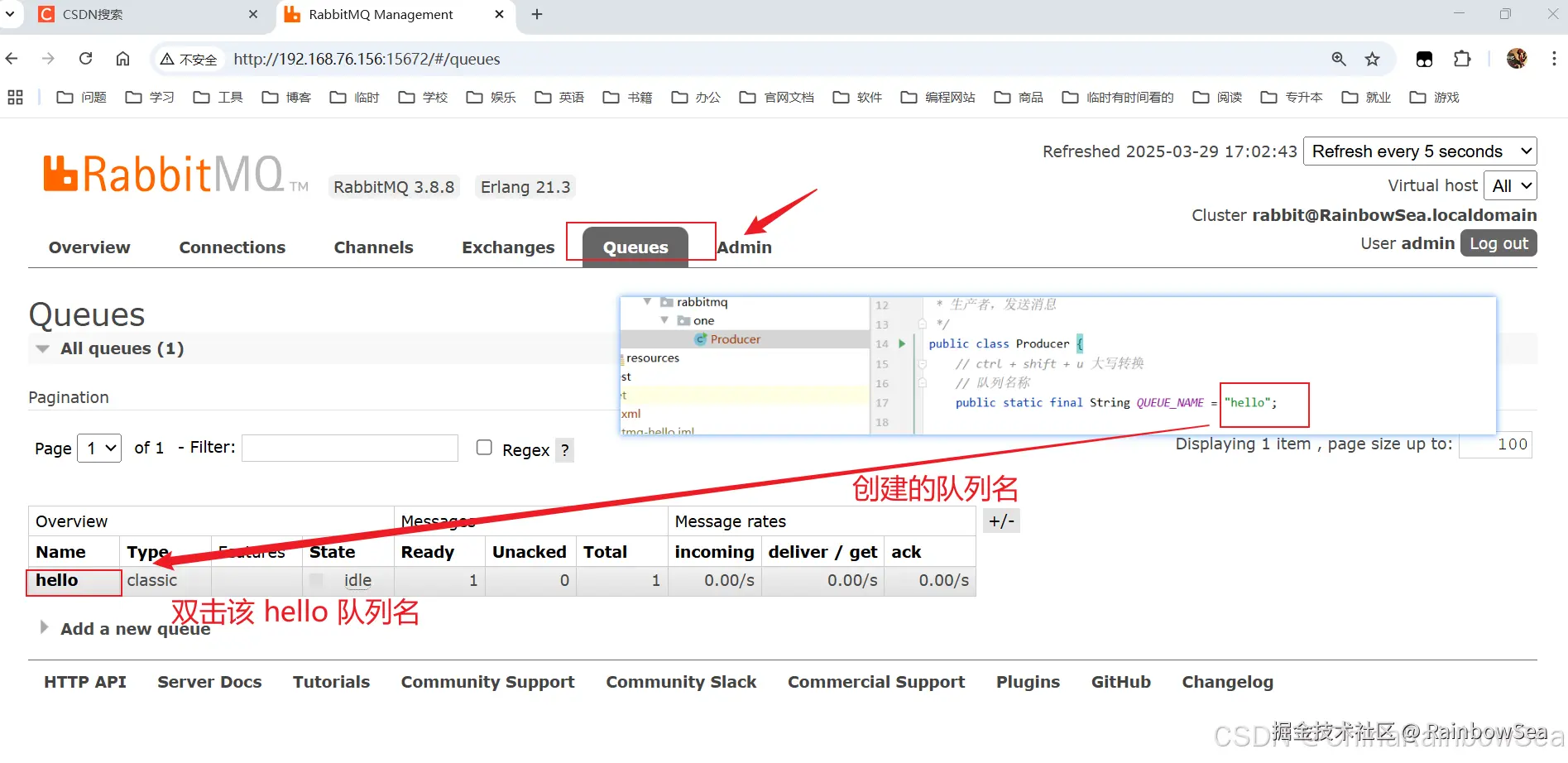Open the tab search chevron
This screenshot has width=1568, height=763.
click(10, 14)
